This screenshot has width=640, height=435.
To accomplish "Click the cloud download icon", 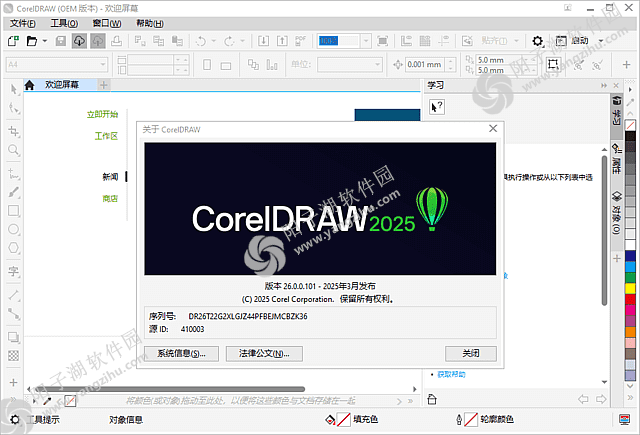I will click(x=79, y=41).
